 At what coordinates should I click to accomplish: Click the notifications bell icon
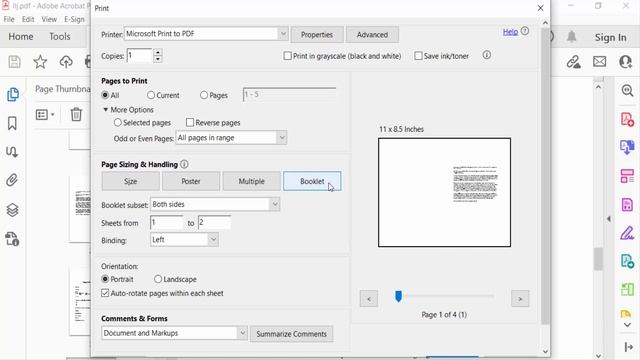[x=571, y=37]
